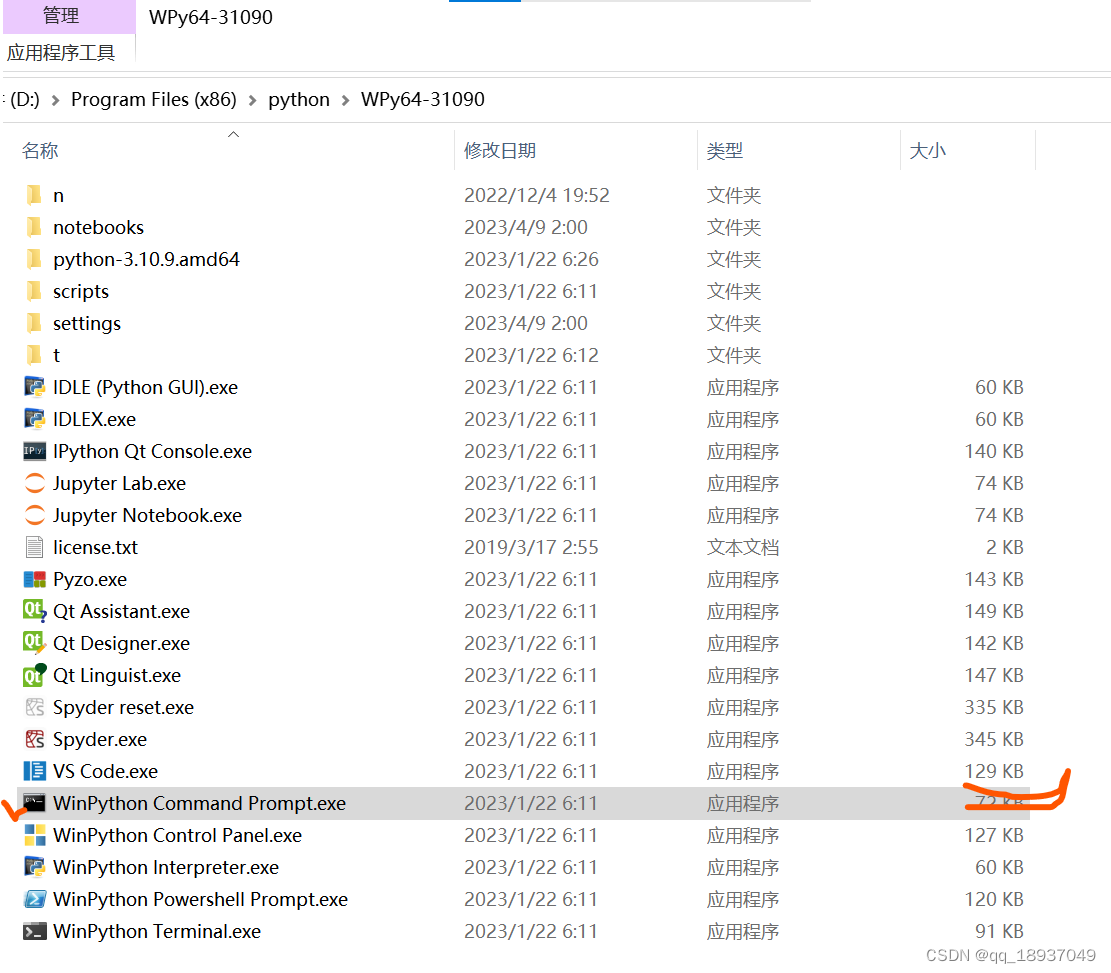Switch to the 管理 ribbon tab

60,16
